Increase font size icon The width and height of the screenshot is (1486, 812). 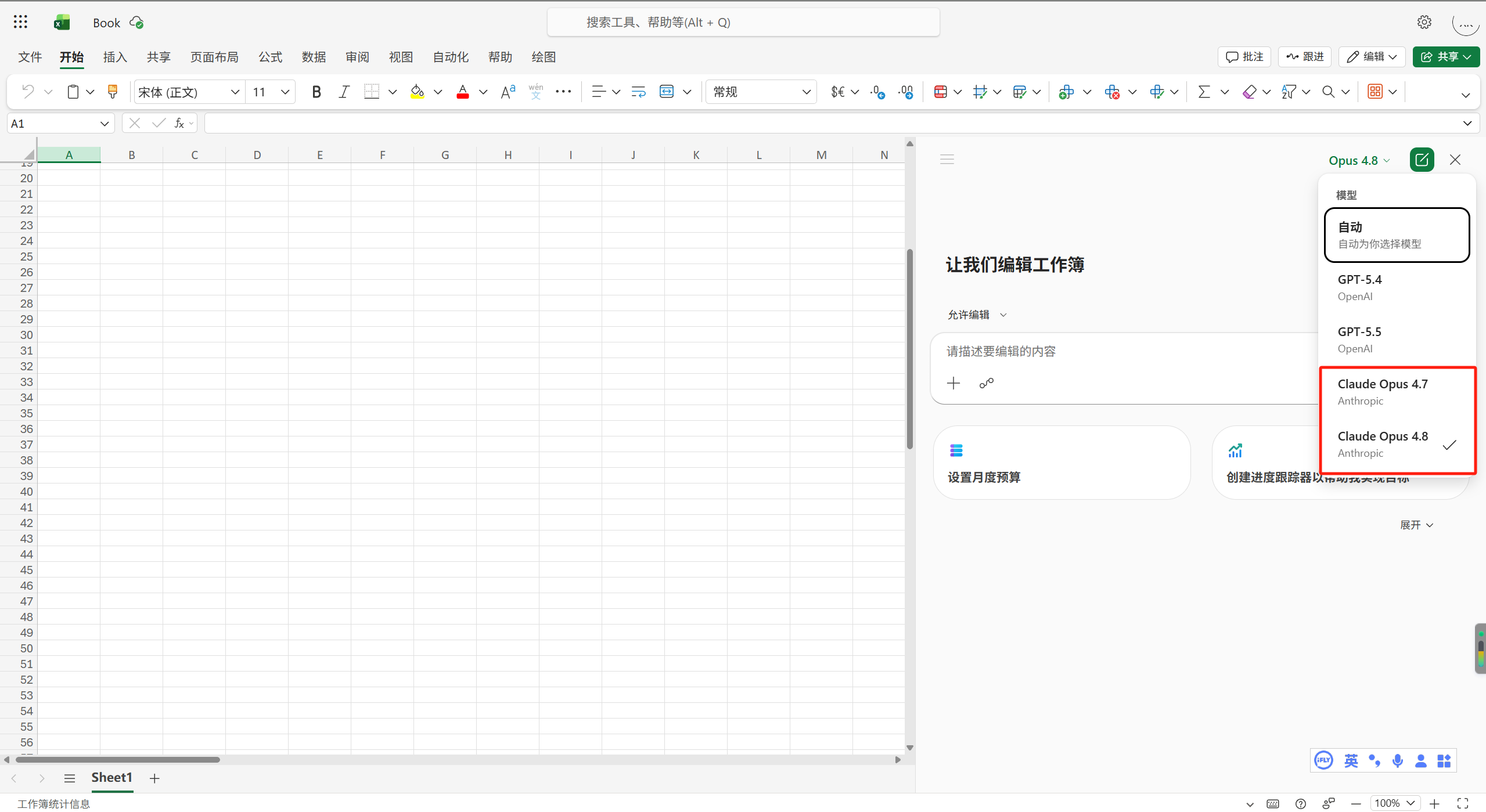click(x=508, y=92)
